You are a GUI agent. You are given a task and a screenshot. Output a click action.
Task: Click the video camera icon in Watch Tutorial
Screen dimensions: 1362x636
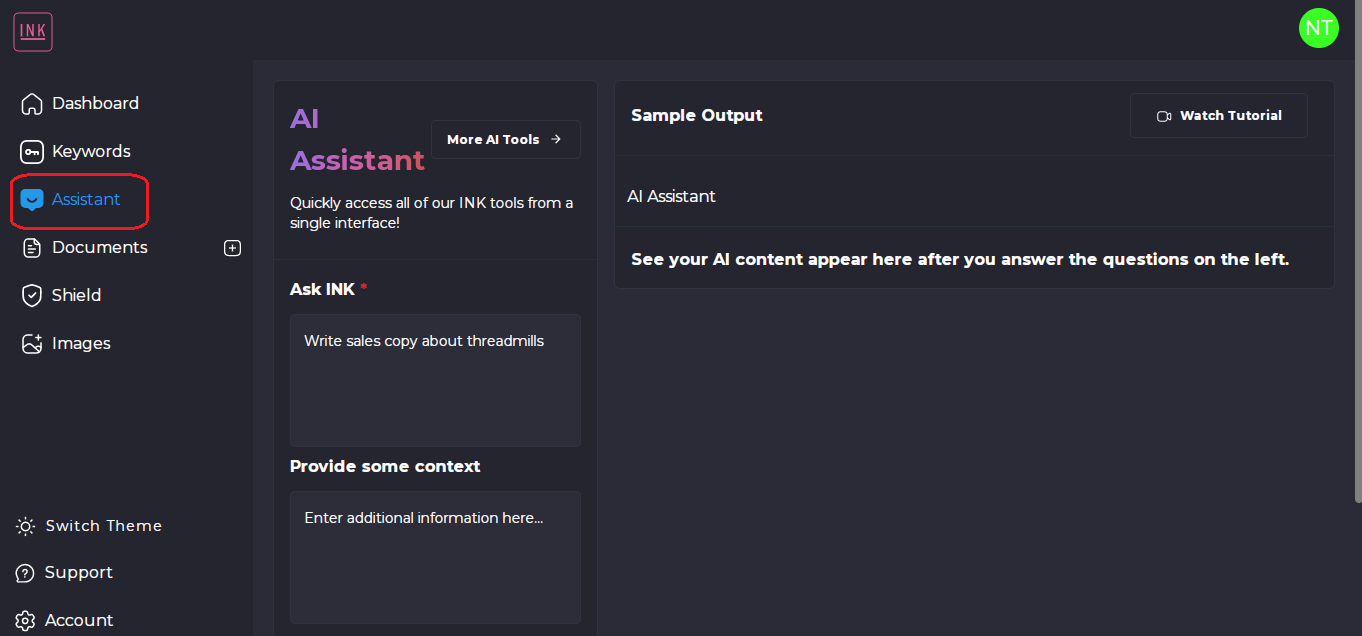(x=1164, y=116)
